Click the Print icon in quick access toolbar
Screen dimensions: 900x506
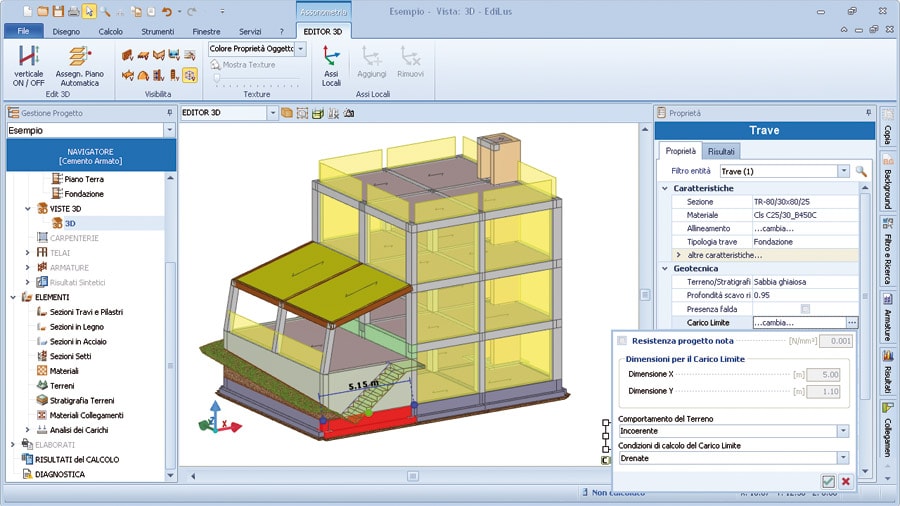pyautogui.click(x=73, y=11)
